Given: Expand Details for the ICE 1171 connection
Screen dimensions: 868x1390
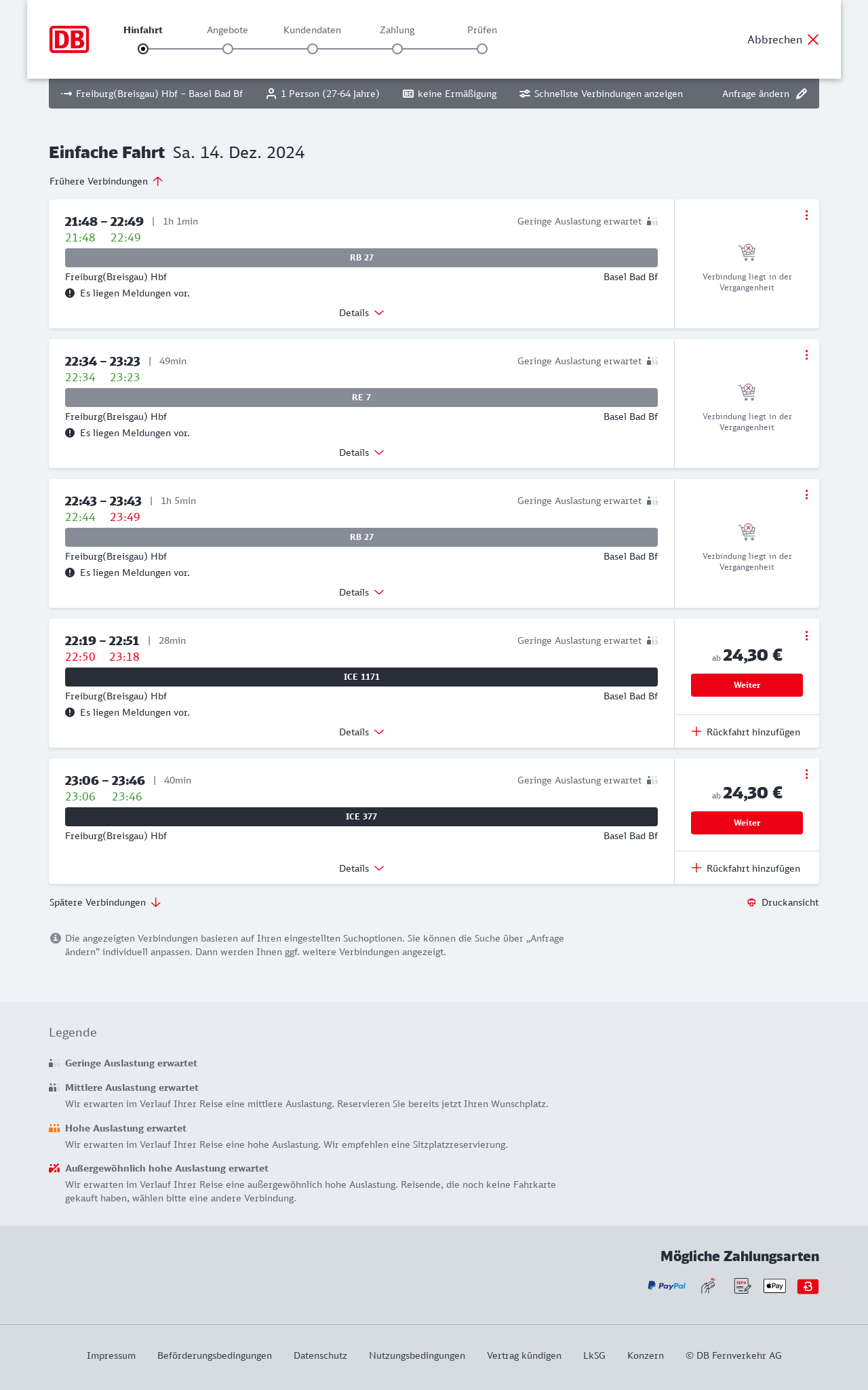Looking at the screenshot, I should (361, 732).
